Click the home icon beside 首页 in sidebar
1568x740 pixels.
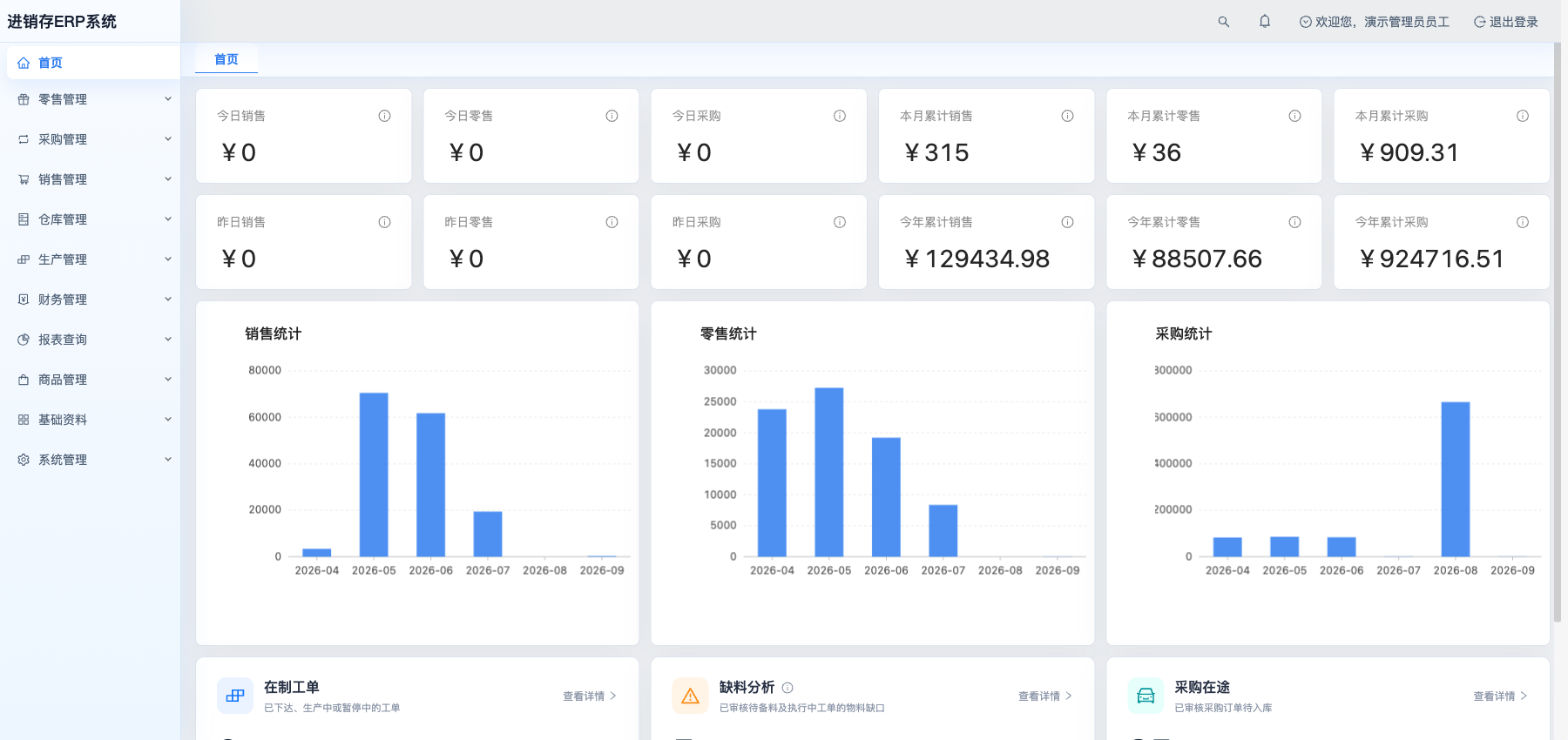coord(24,63)
